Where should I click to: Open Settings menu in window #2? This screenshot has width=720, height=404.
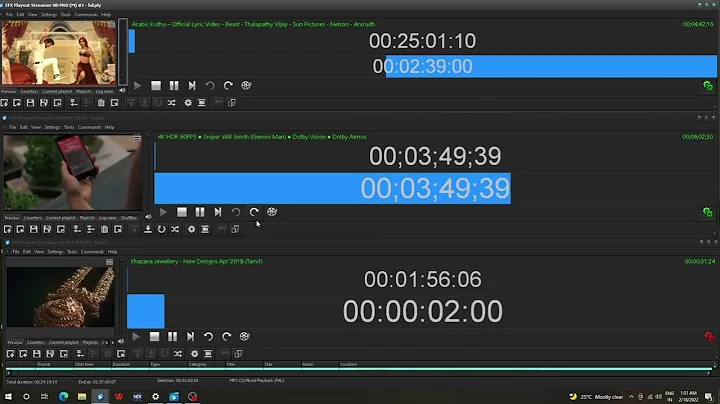[x=52, y=127]
